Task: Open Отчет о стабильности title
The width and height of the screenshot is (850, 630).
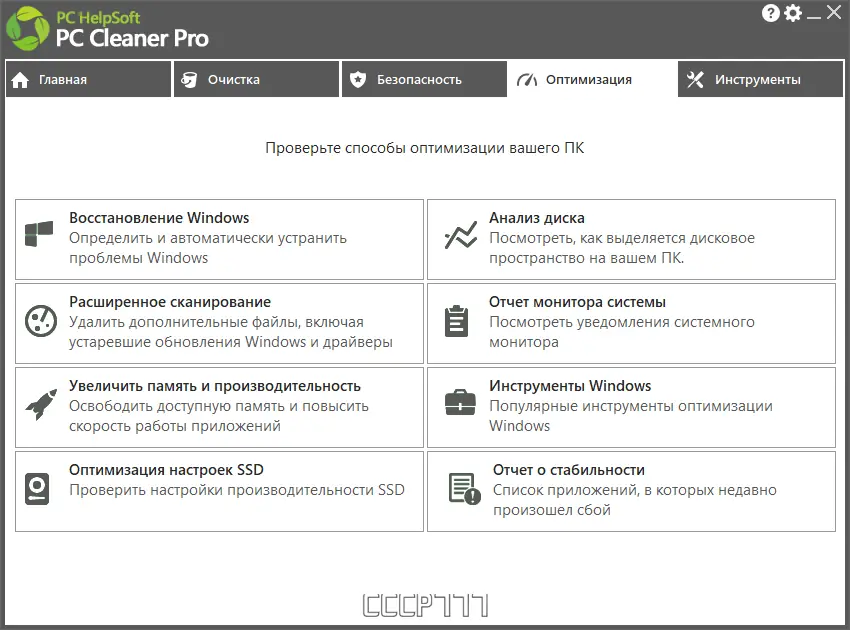Action: [569, 470]
